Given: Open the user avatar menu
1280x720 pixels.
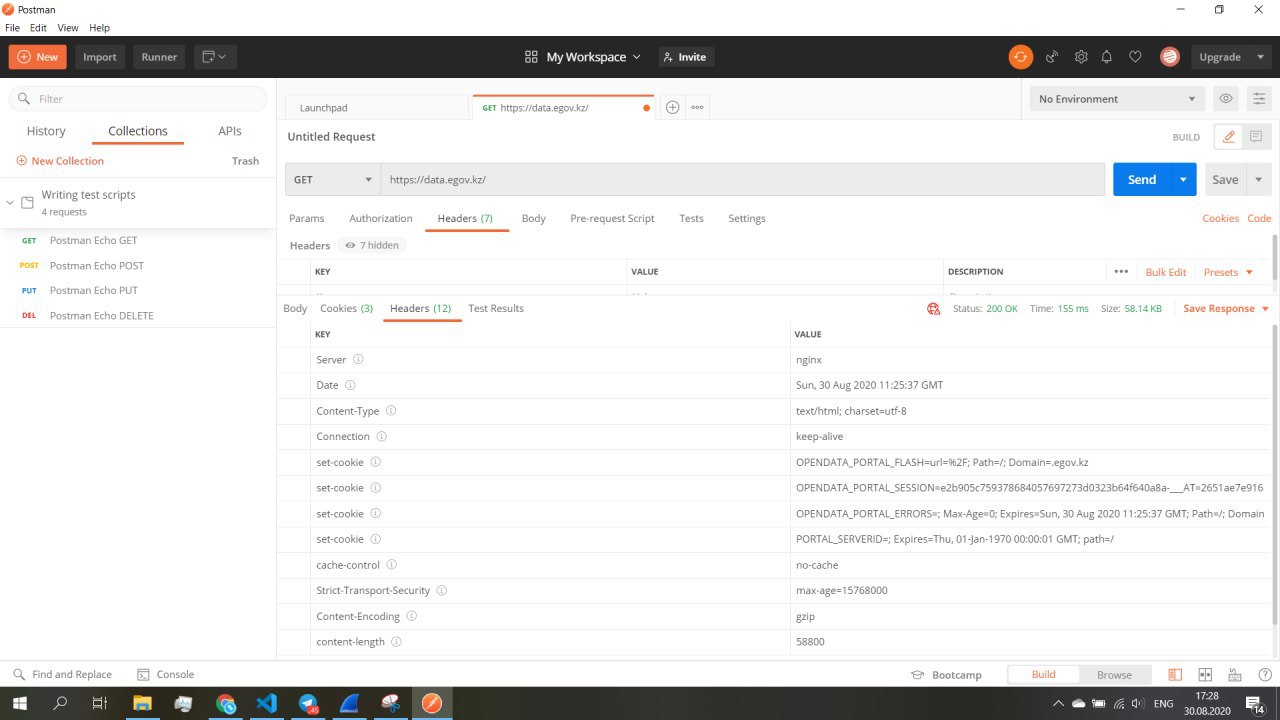Looking at the screenshot, I should pos(1169,57).
